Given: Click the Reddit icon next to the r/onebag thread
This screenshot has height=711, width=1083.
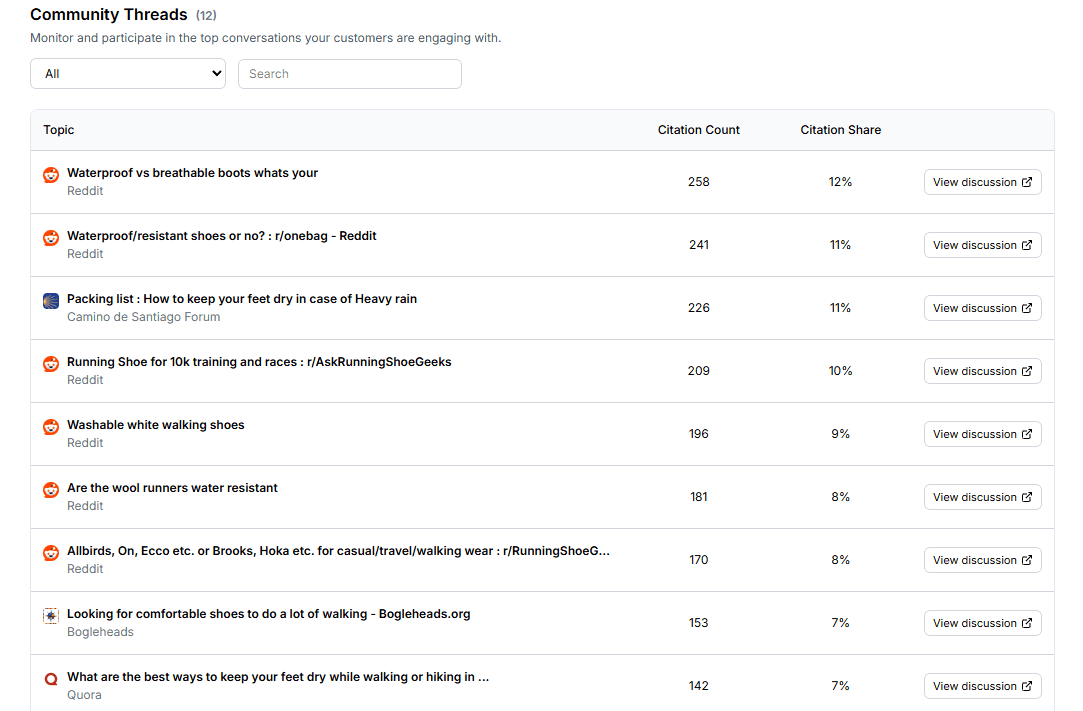Looking at the screenshot, I should click(x=50, y=237).
